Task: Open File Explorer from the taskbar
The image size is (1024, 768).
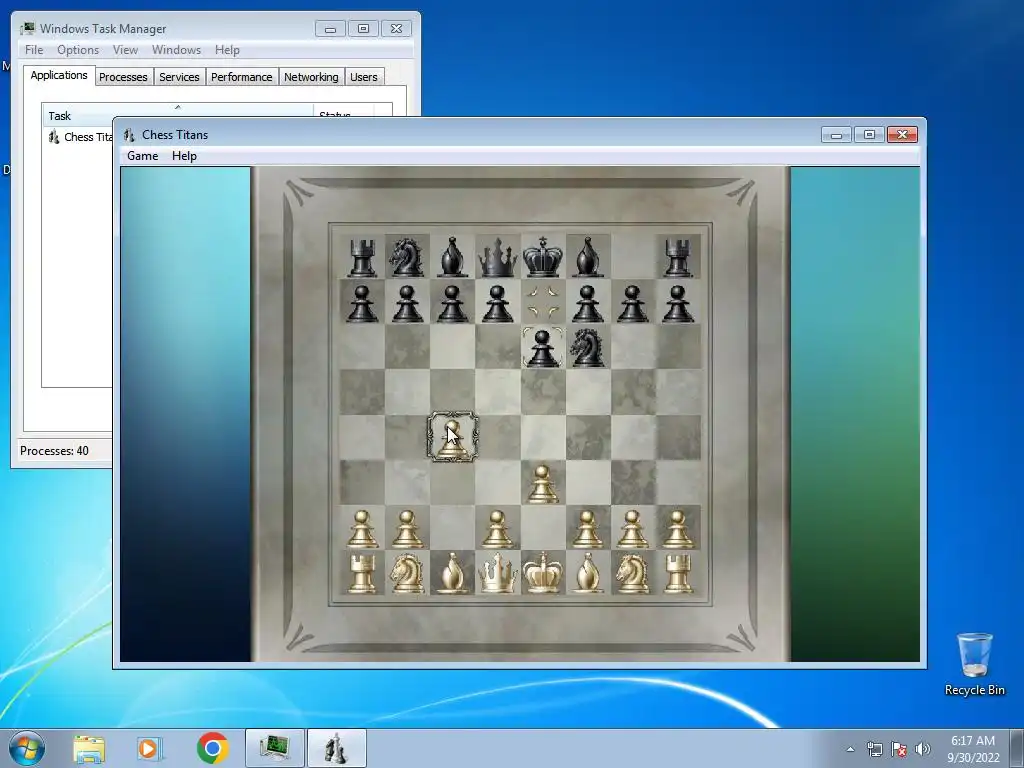Action: 89,748
